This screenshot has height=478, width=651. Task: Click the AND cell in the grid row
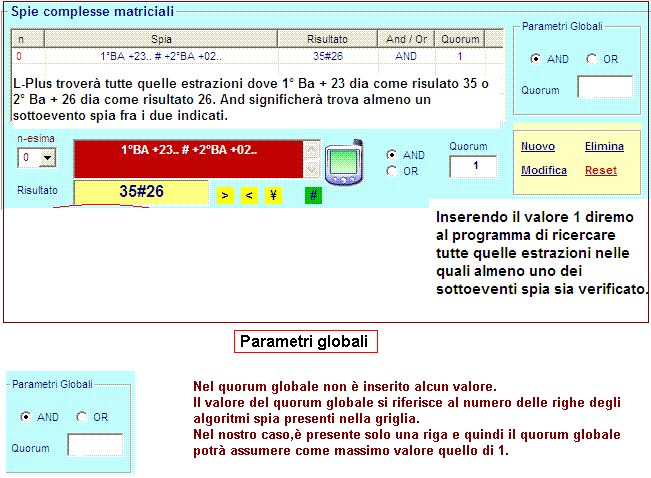[406, 56]
